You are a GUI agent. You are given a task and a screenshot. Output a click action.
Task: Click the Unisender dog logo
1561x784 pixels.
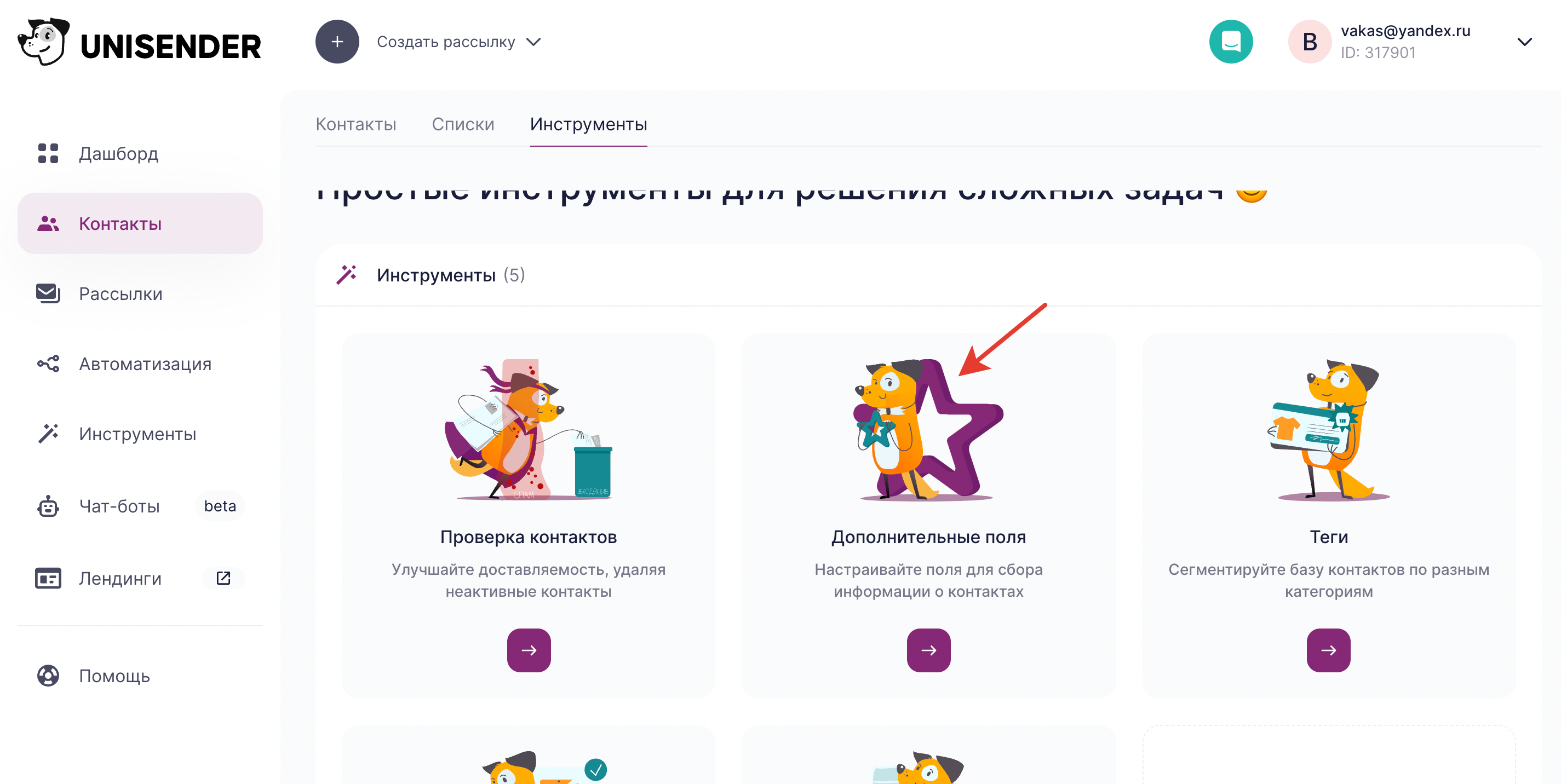coord(44,41)
